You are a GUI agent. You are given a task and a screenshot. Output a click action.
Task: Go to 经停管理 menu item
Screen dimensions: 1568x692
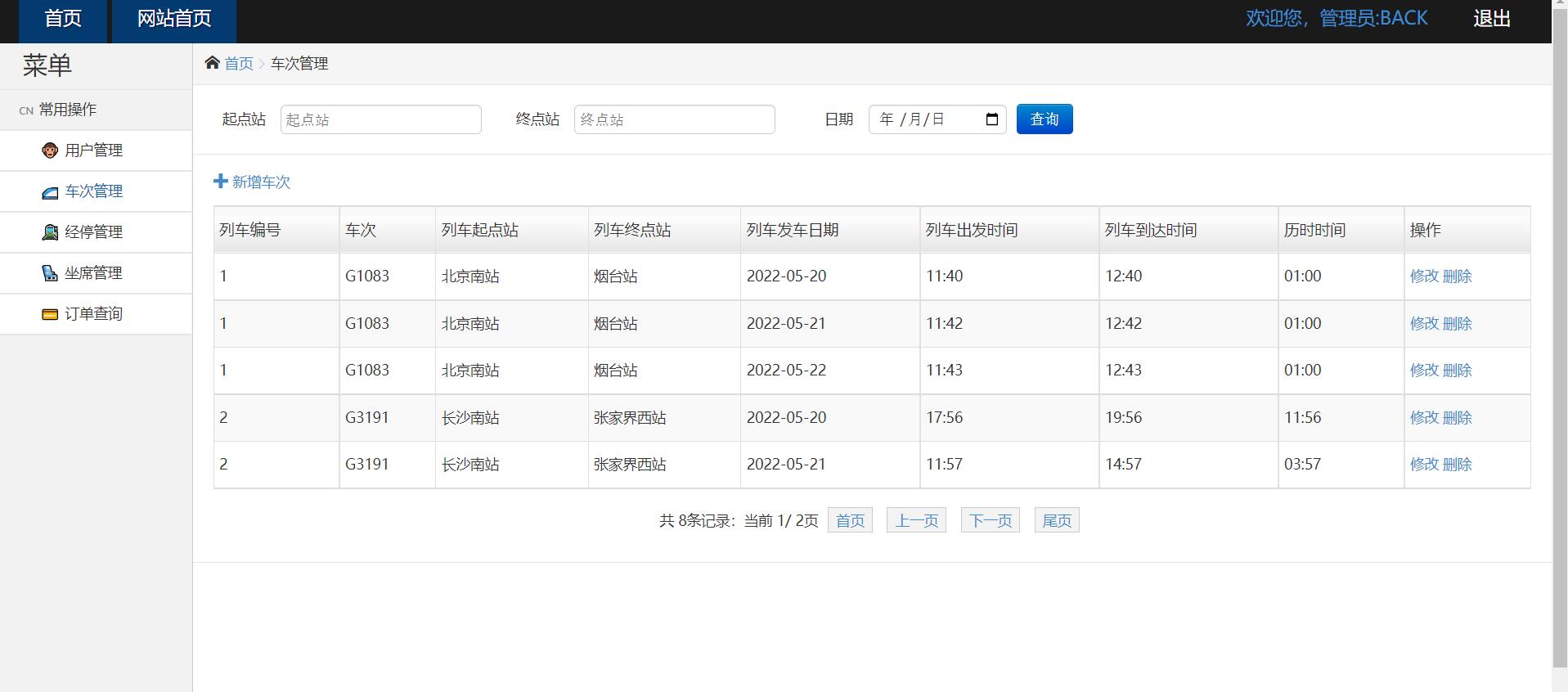coord(96,232)
